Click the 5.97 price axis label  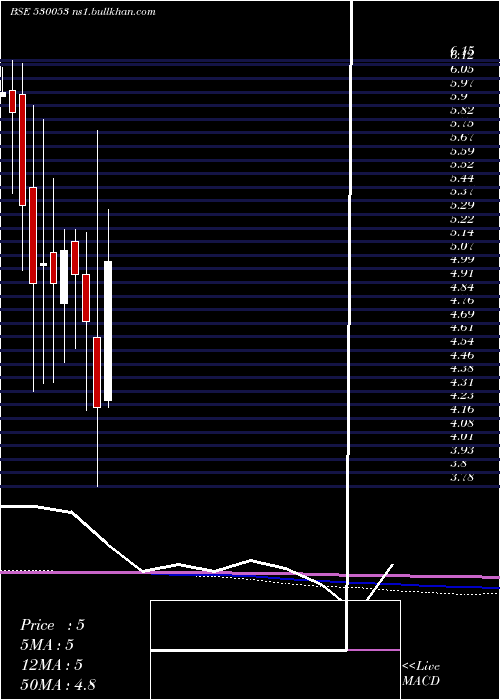(462, 83)
